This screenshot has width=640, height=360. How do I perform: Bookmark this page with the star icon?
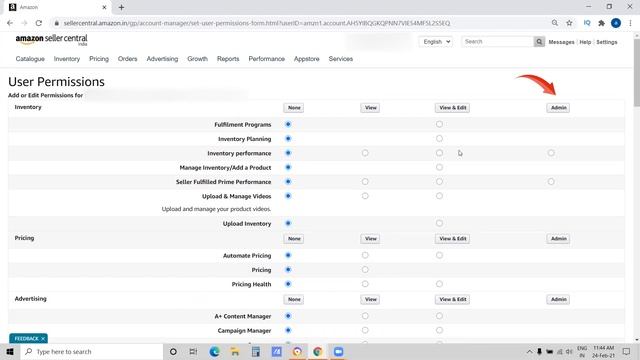click(x=569, y=23)
